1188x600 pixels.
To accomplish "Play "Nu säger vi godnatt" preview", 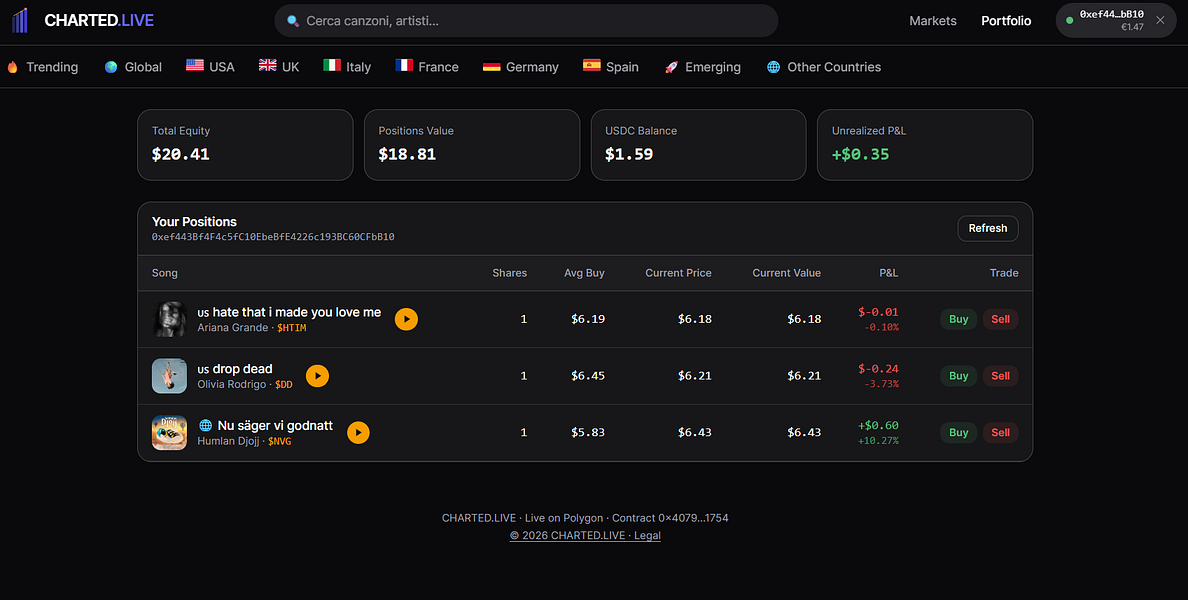I will click(x=358, y=433).
